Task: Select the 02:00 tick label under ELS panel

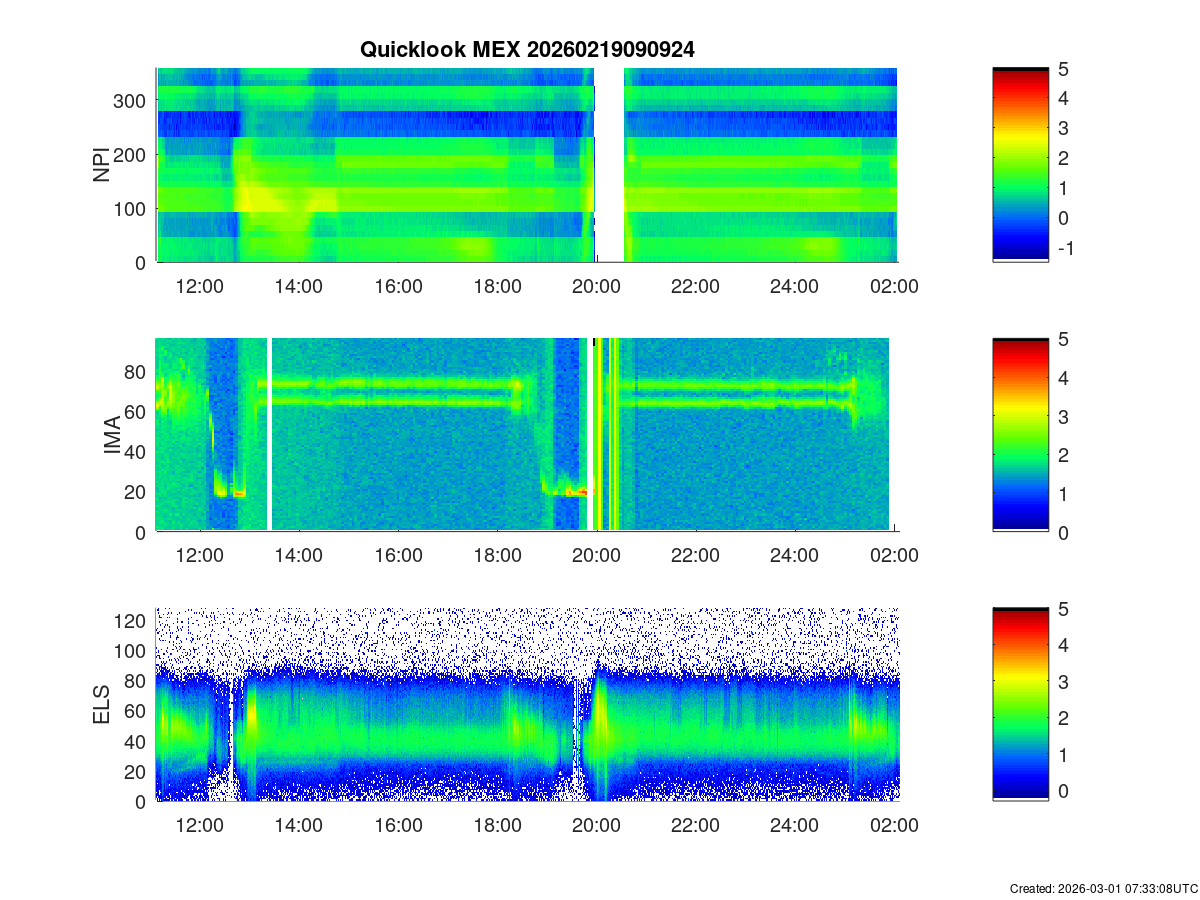Action: coord(894,826)
